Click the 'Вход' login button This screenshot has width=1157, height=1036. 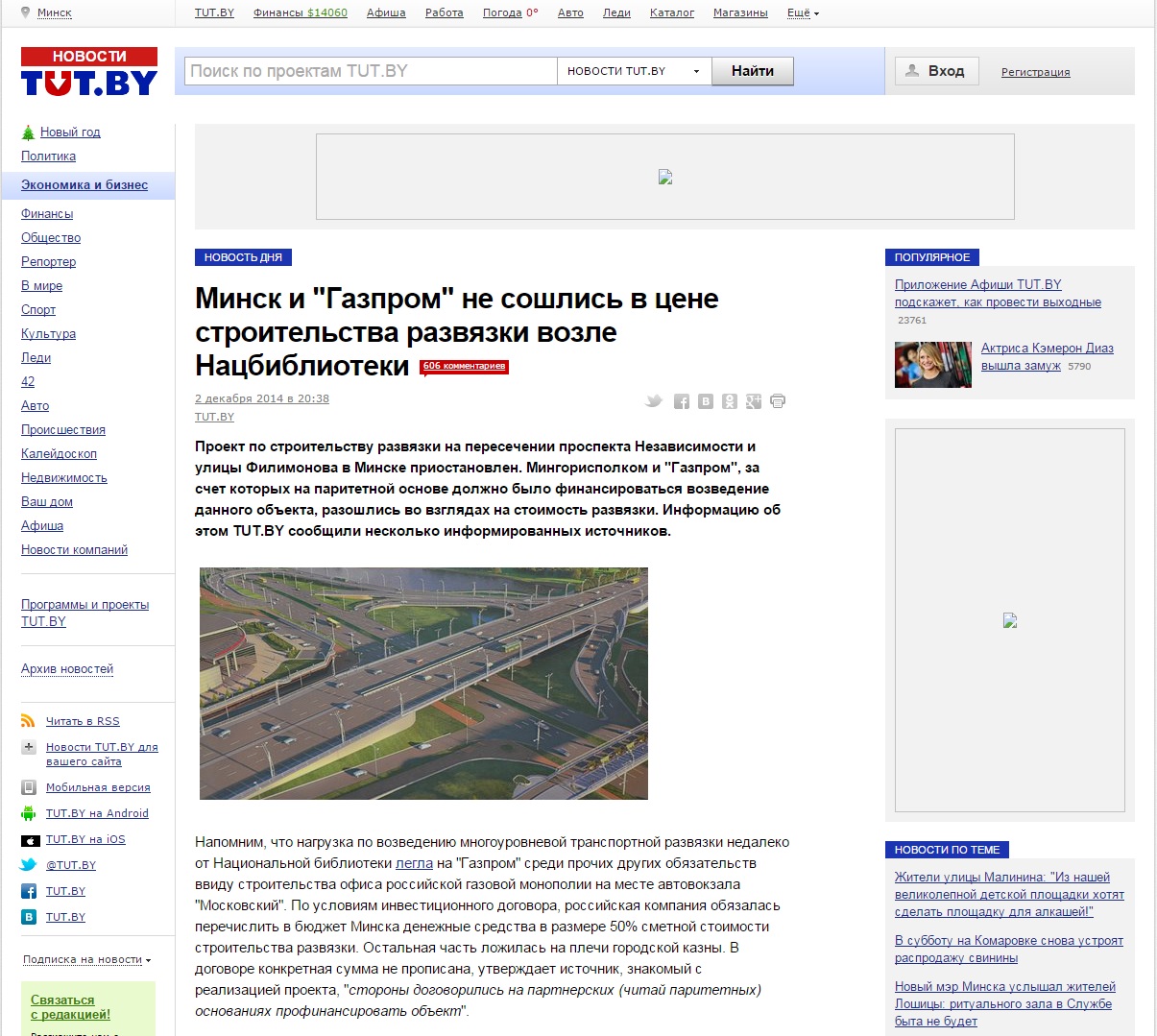(x=937, y=71)
